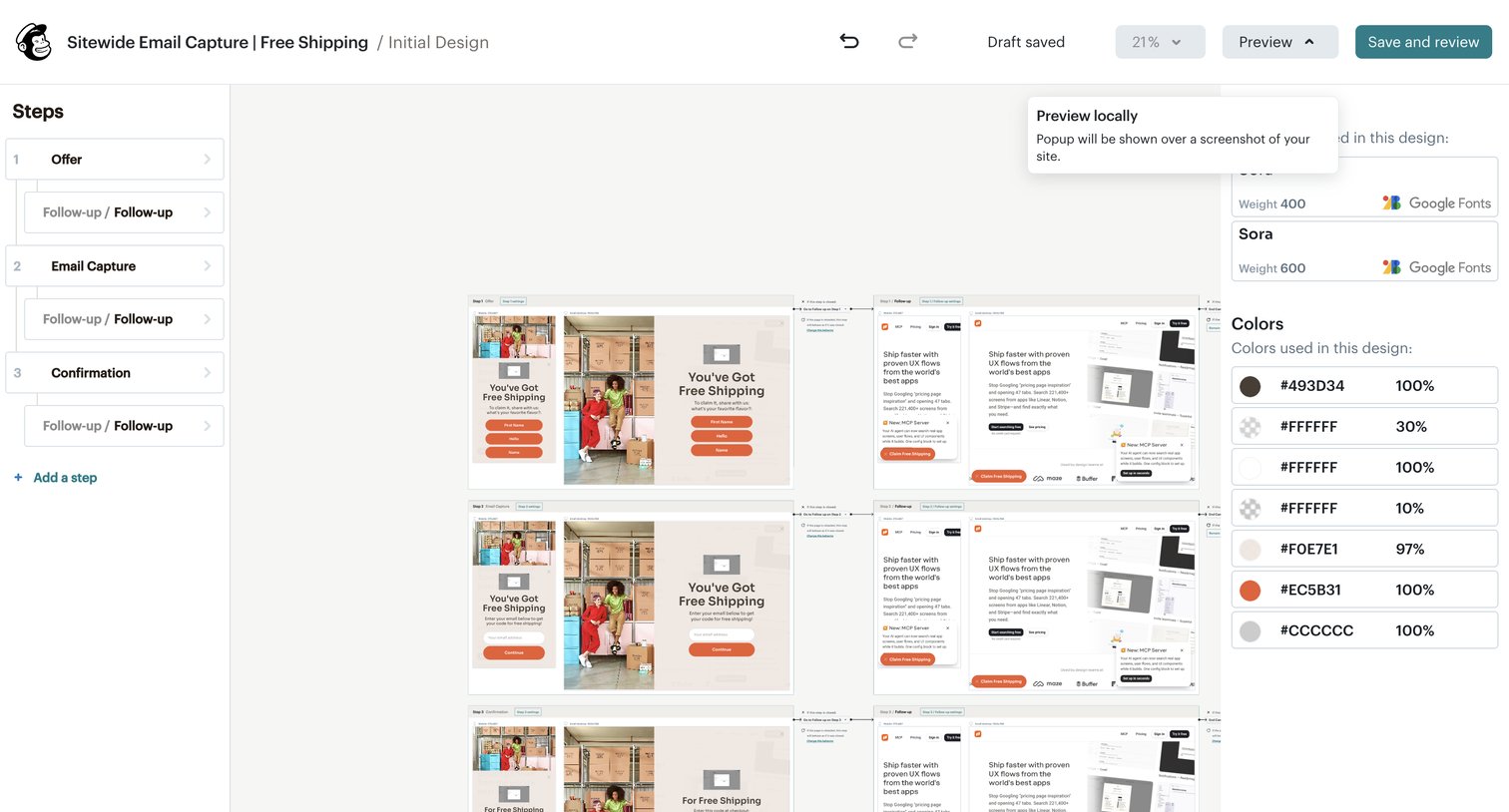Viewport: 1509px width, 812px height.
Task: Open the Follow-up under Email Capture
Action: point(124,319)
